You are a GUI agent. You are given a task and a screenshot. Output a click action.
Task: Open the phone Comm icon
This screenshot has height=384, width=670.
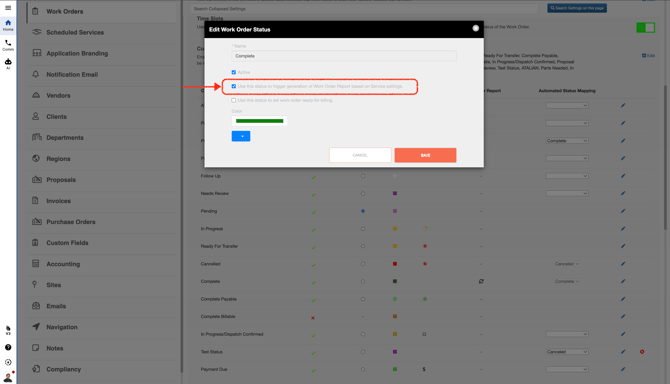(8, 45)
